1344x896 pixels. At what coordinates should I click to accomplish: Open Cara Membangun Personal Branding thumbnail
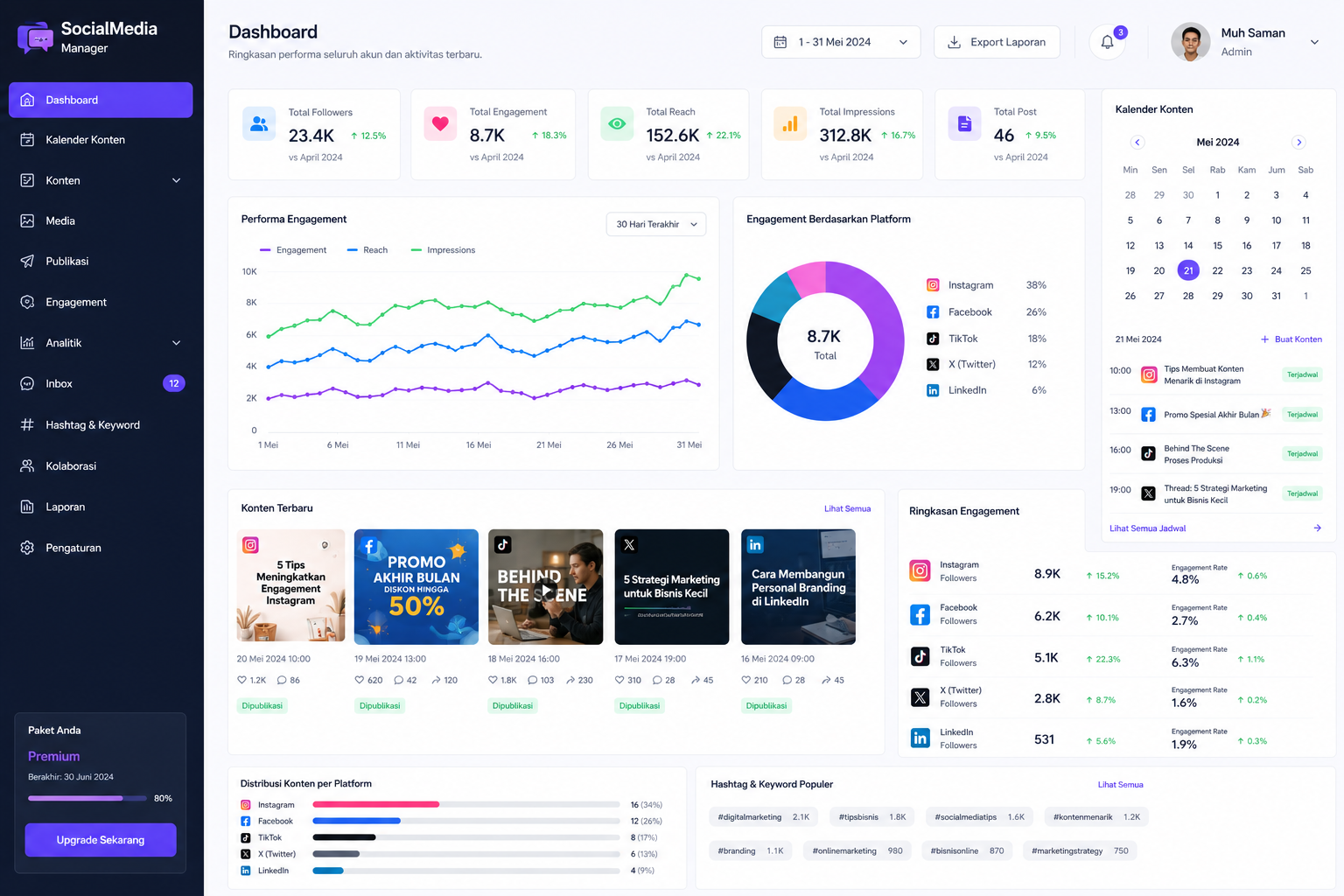click(798, 587)
